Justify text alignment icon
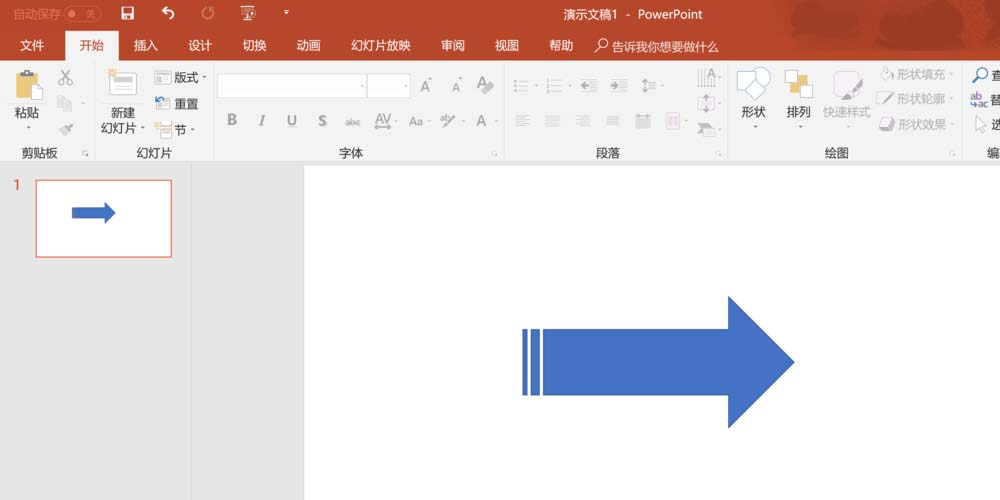 pos(613,121)
